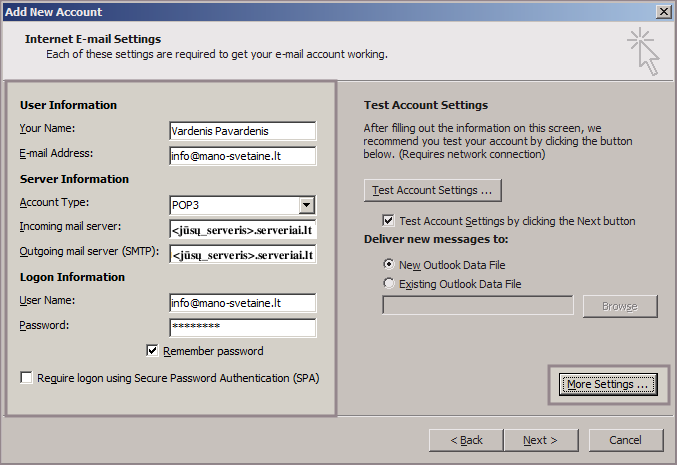Select the Incoming mail server field
677x465 pixels.
coord(242,230)
